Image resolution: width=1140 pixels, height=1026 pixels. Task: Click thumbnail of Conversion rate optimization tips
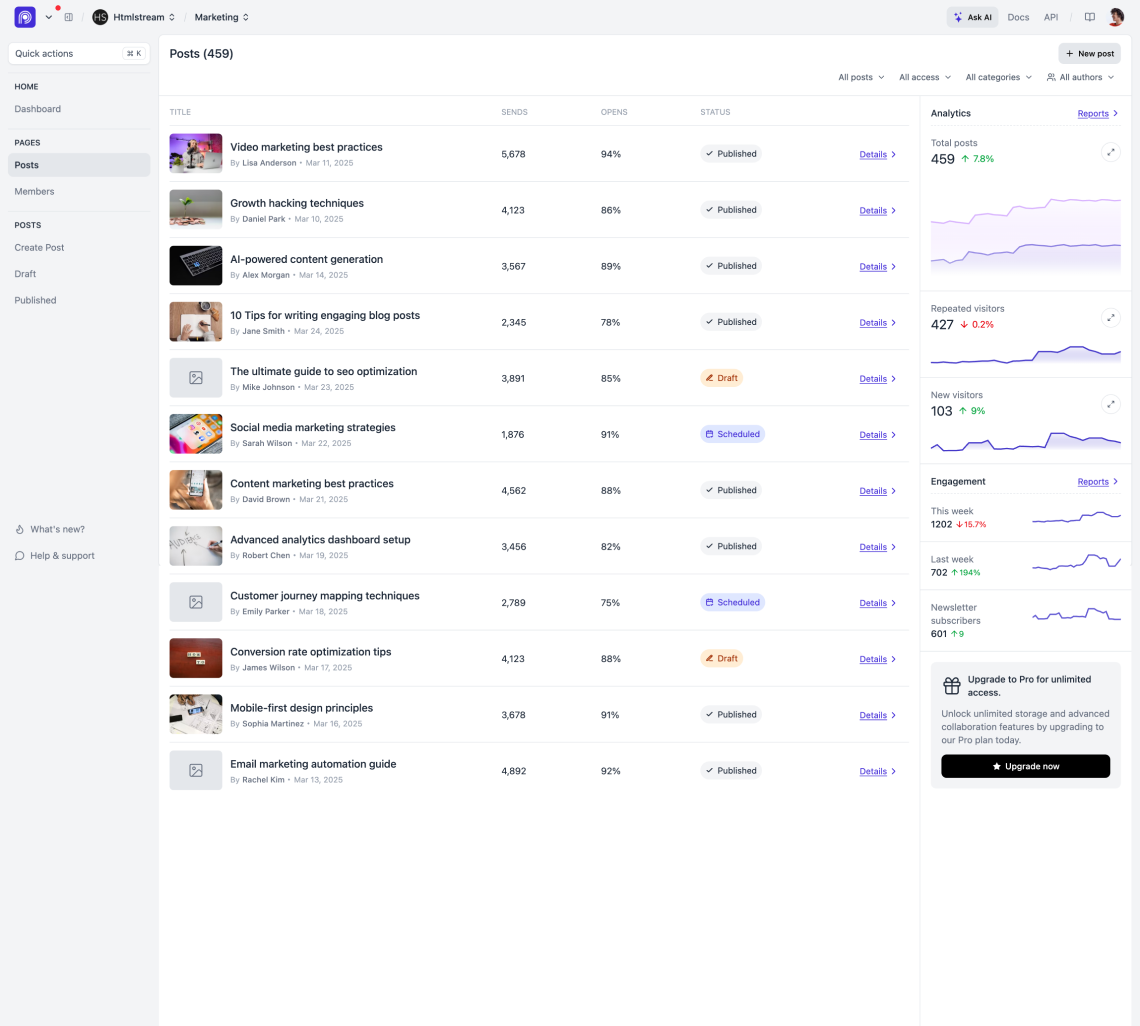point(196,658)
